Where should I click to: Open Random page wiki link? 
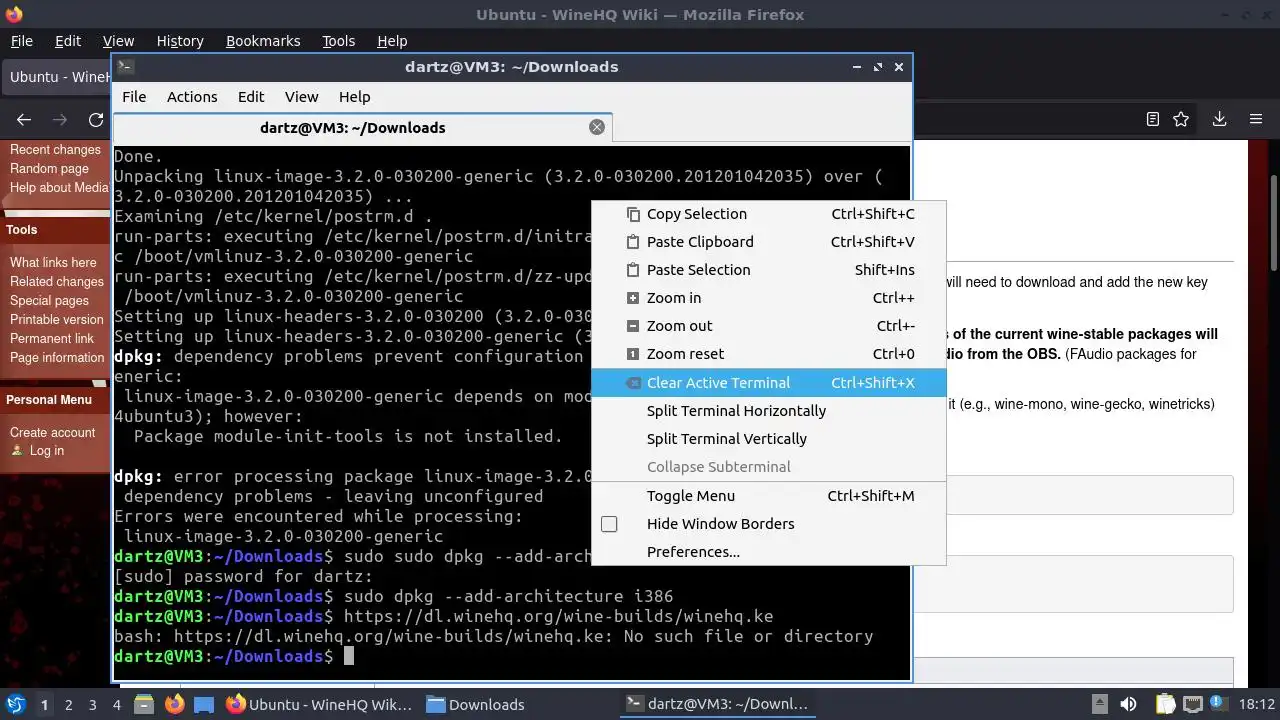[49, 169]
